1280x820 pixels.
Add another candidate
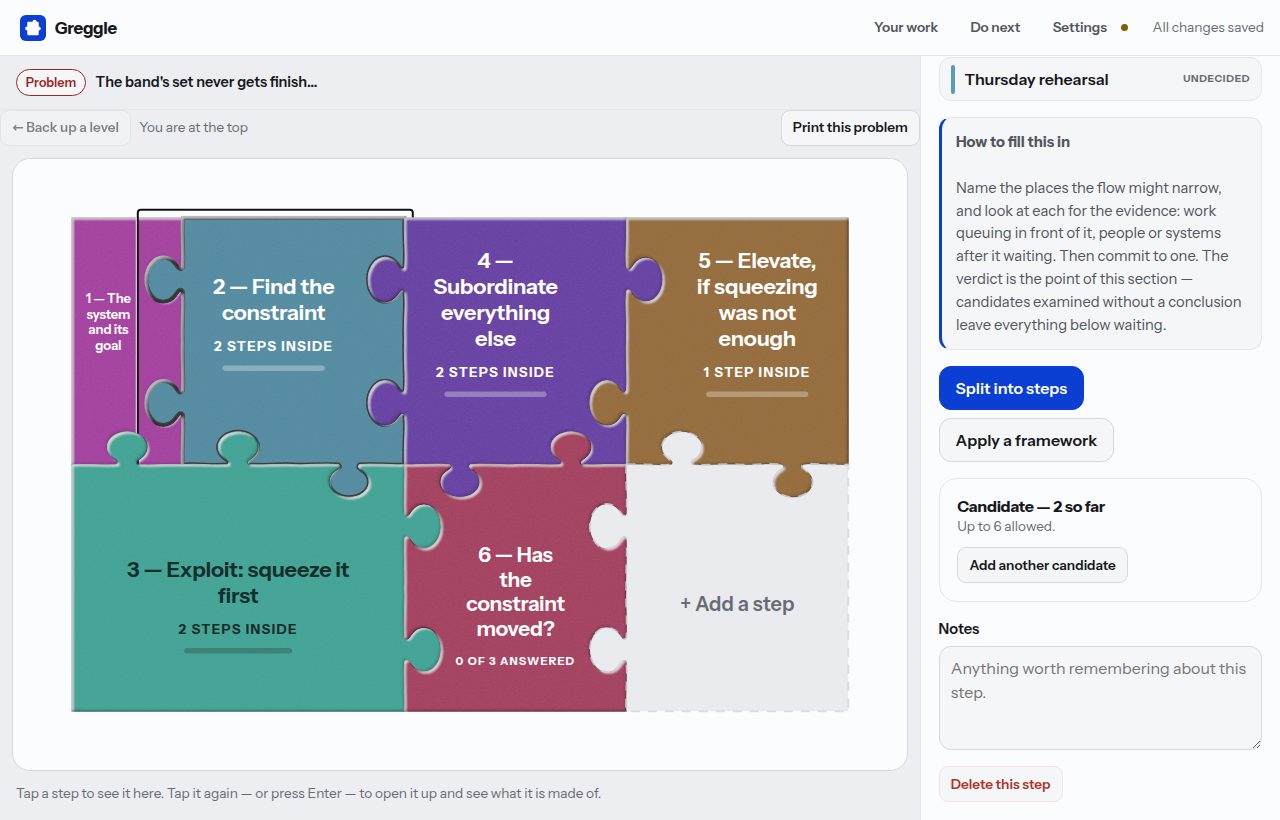click(x=1042, y=565)
